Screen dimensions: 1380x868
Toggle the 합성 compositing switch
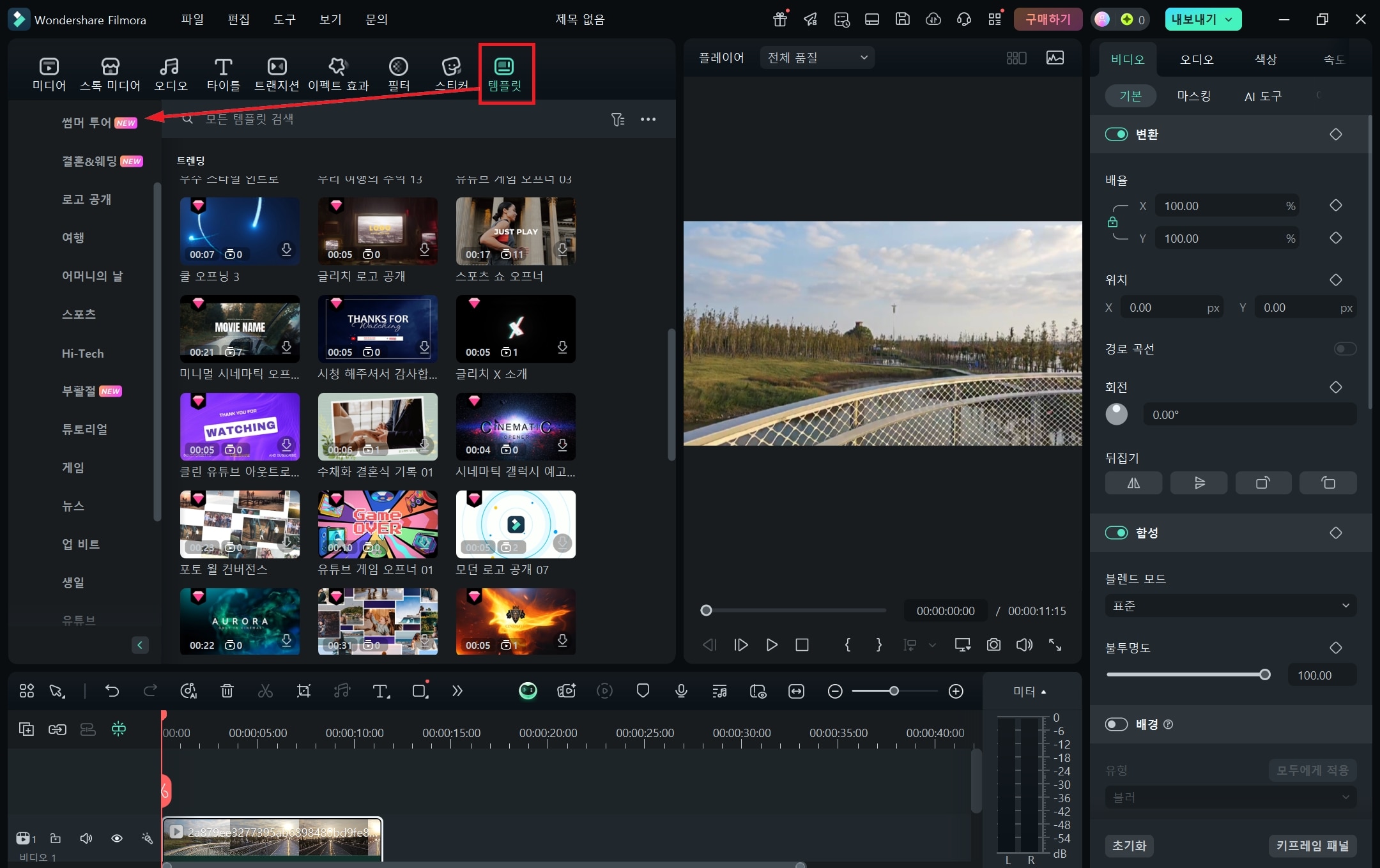(x=1116, y=533)
